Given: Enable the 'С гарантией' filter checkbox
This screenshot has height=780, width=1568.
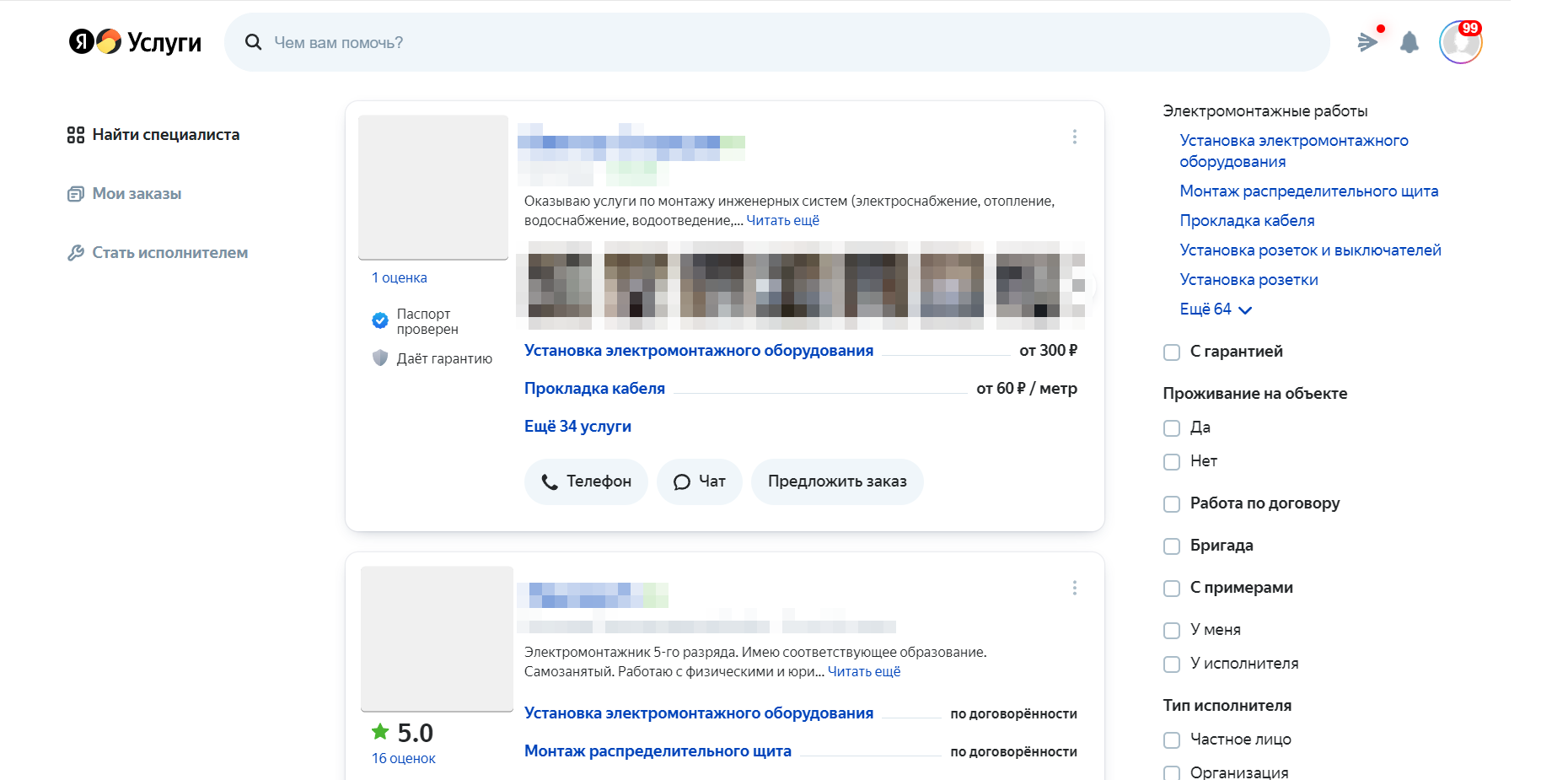Looking at the screenshot, I should tap(1171, 352).
